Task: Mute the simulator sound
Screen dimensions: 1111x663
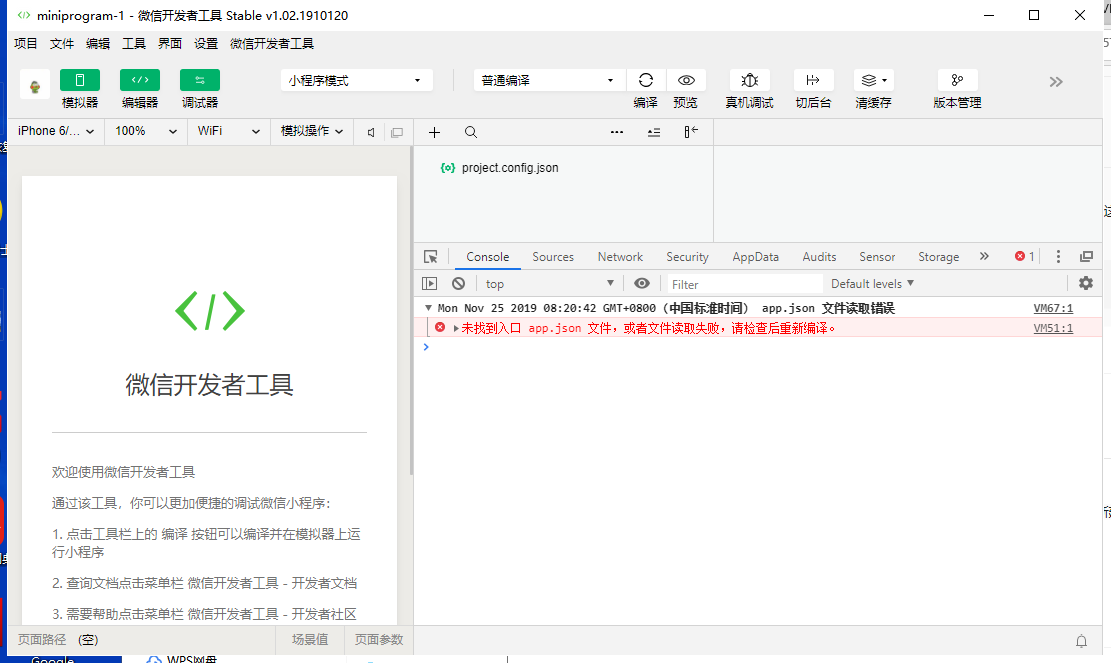Action: [371, 132]
